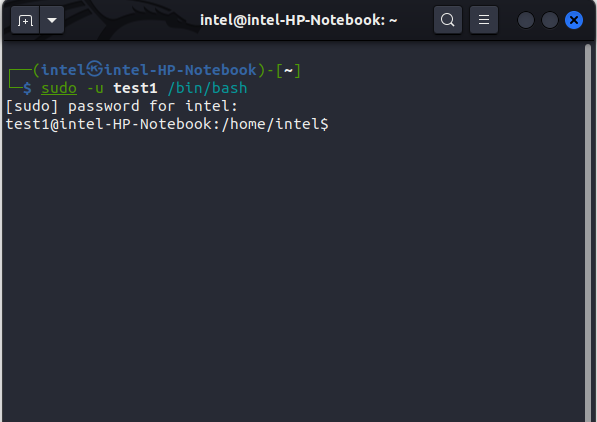The height and width of the screenshot is (422, 597).
Task: Click the -u option in the command
Action: (x=95, y=88)
